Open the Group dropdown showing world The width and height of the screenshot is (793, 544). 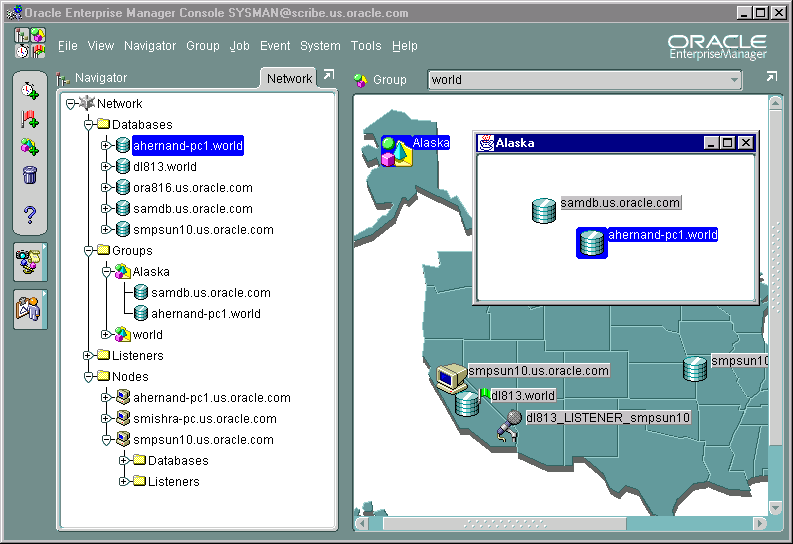pos(734,80)
